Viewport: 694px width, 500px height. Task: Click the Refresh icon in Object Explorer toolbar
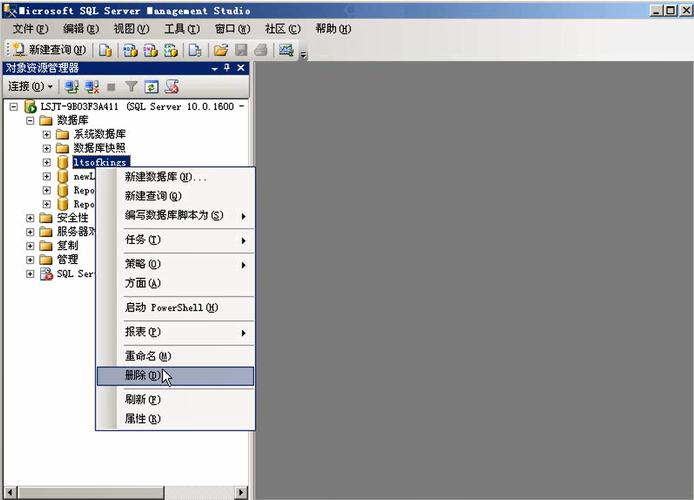[x=151, y=87]
